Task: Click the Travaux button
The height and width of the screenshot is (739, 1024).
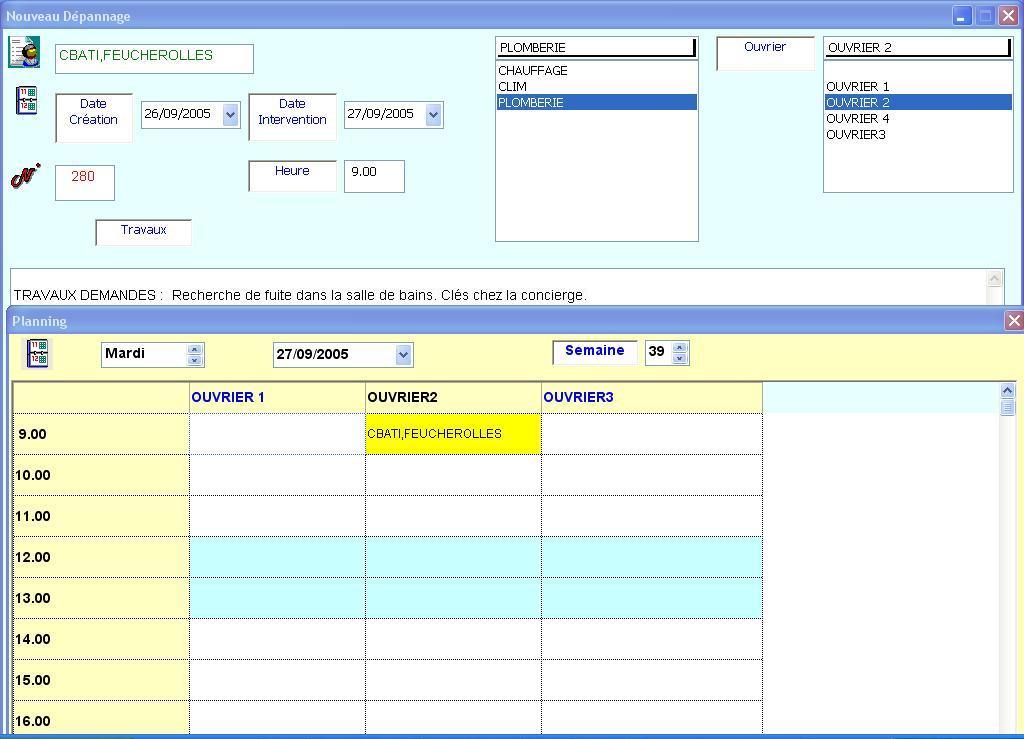Action: pyautogui.click(x=143, y=231)
